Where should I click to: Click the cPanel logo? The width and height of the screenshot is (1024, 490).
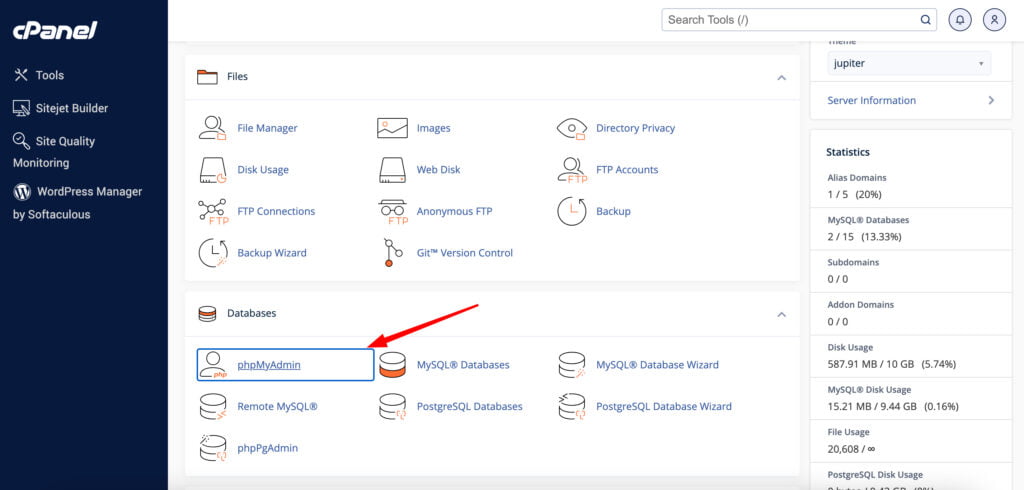pyautogui.click(x=55, y=30)
